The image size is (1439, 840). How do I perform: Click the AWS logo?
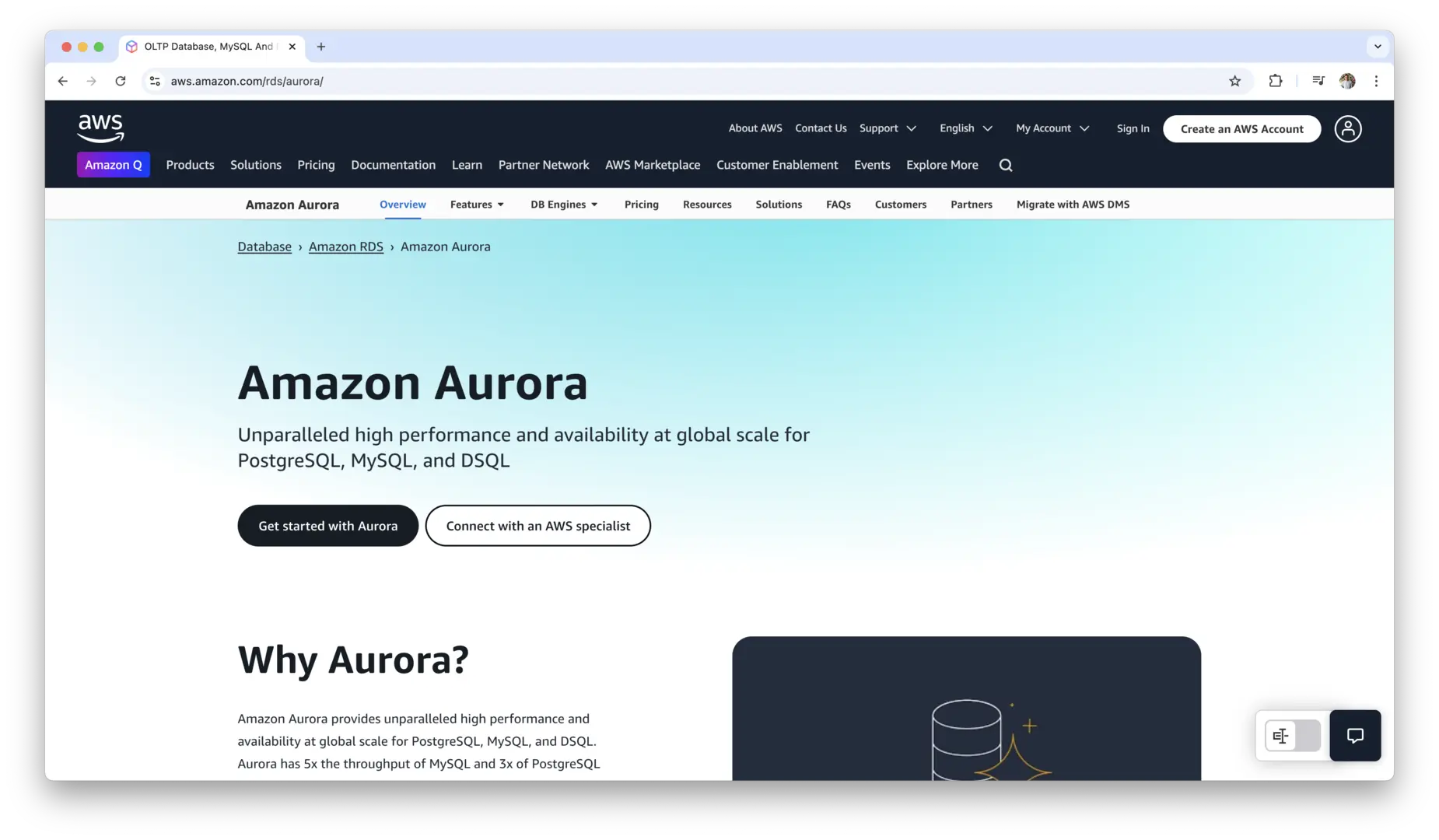[100, 128]
